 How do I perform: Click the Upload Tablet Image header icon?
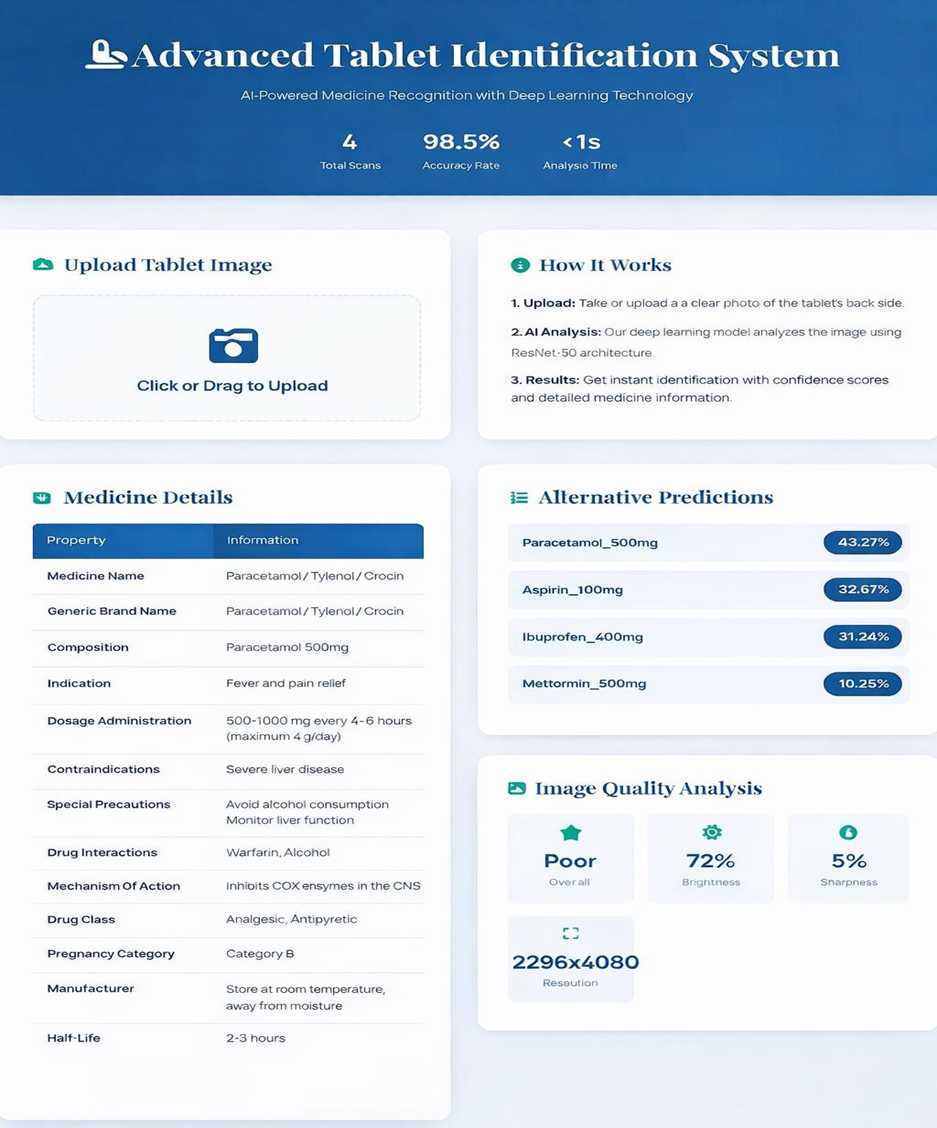click(43, 265)
